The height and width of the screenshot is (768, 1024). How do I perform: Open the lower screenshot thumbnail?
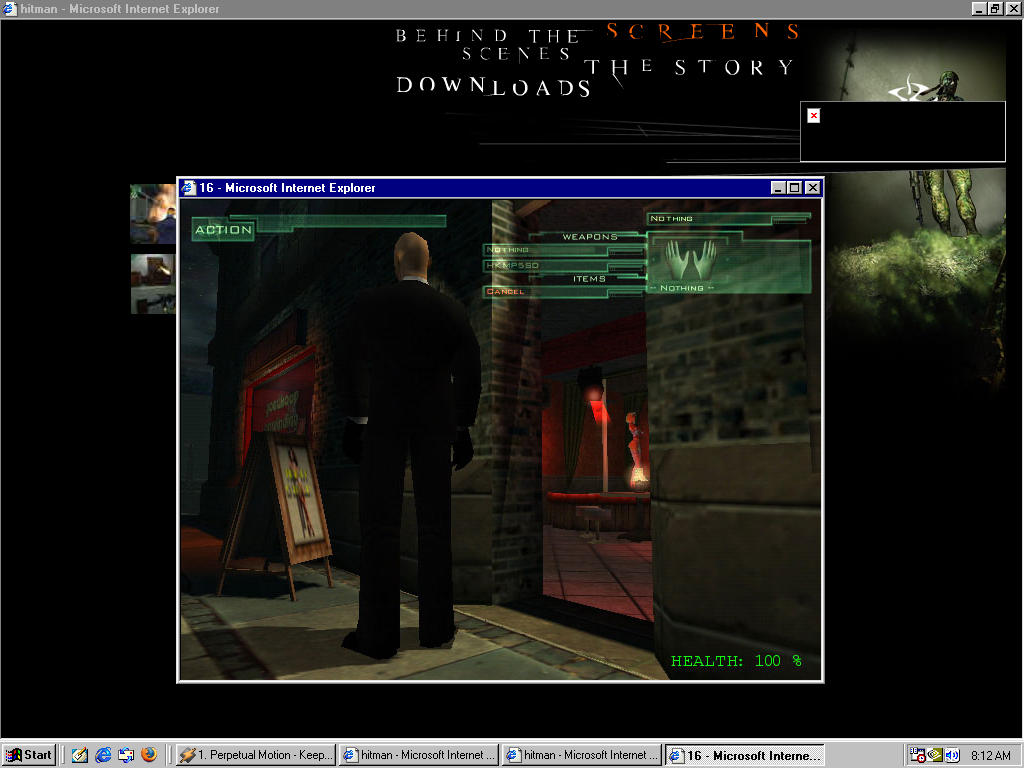tap(153, 284)
